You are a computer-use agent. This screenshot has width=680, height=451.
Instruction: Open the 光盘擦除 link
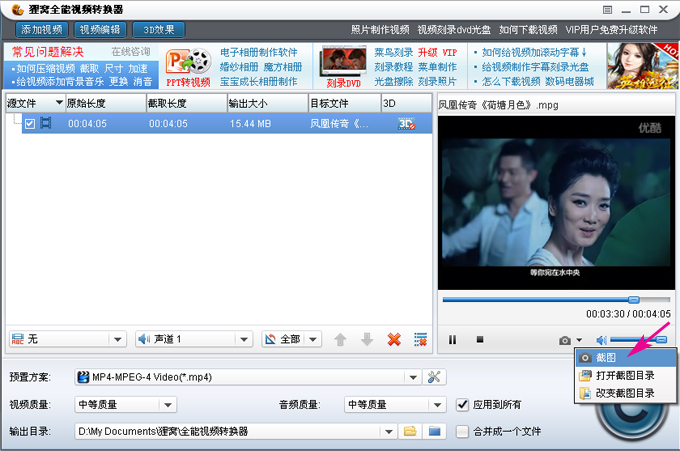coord(393,82)
